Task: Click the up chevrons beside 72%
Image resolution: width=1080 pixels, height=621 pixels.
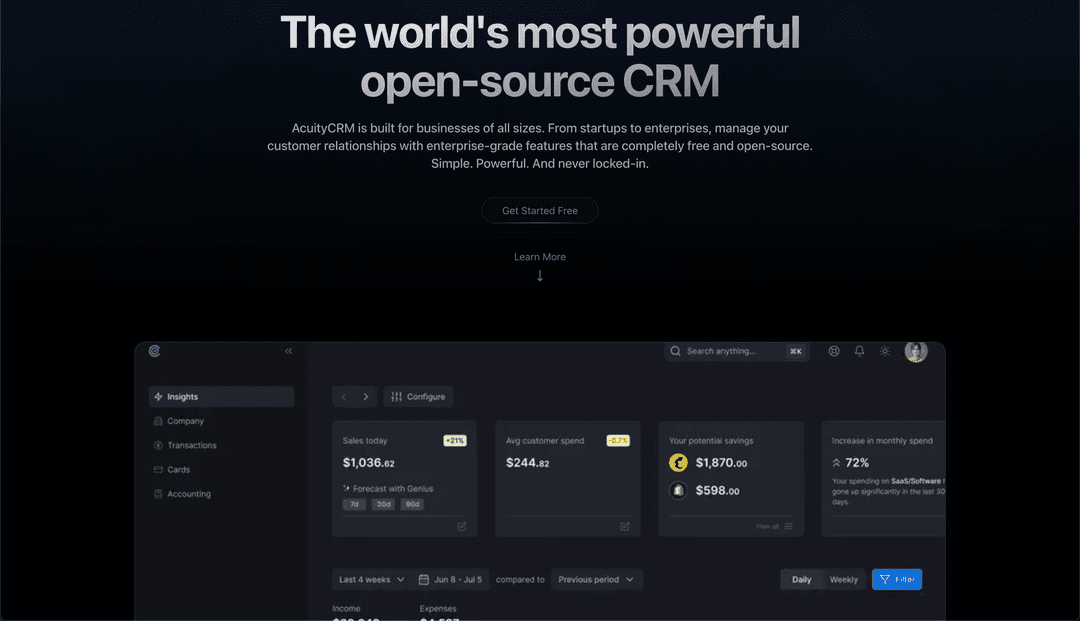Action: 836,463
